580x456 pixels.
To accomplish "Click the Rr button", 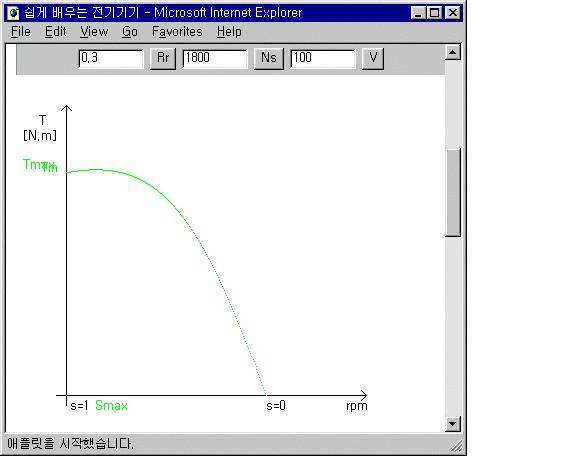I will tap(163, 58).
